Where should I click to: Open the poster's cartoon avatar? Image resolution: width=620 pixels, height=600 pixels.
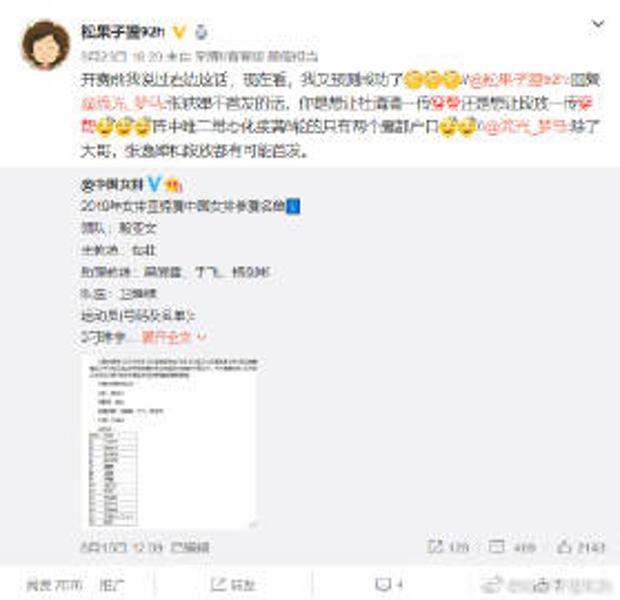point(45,45)
